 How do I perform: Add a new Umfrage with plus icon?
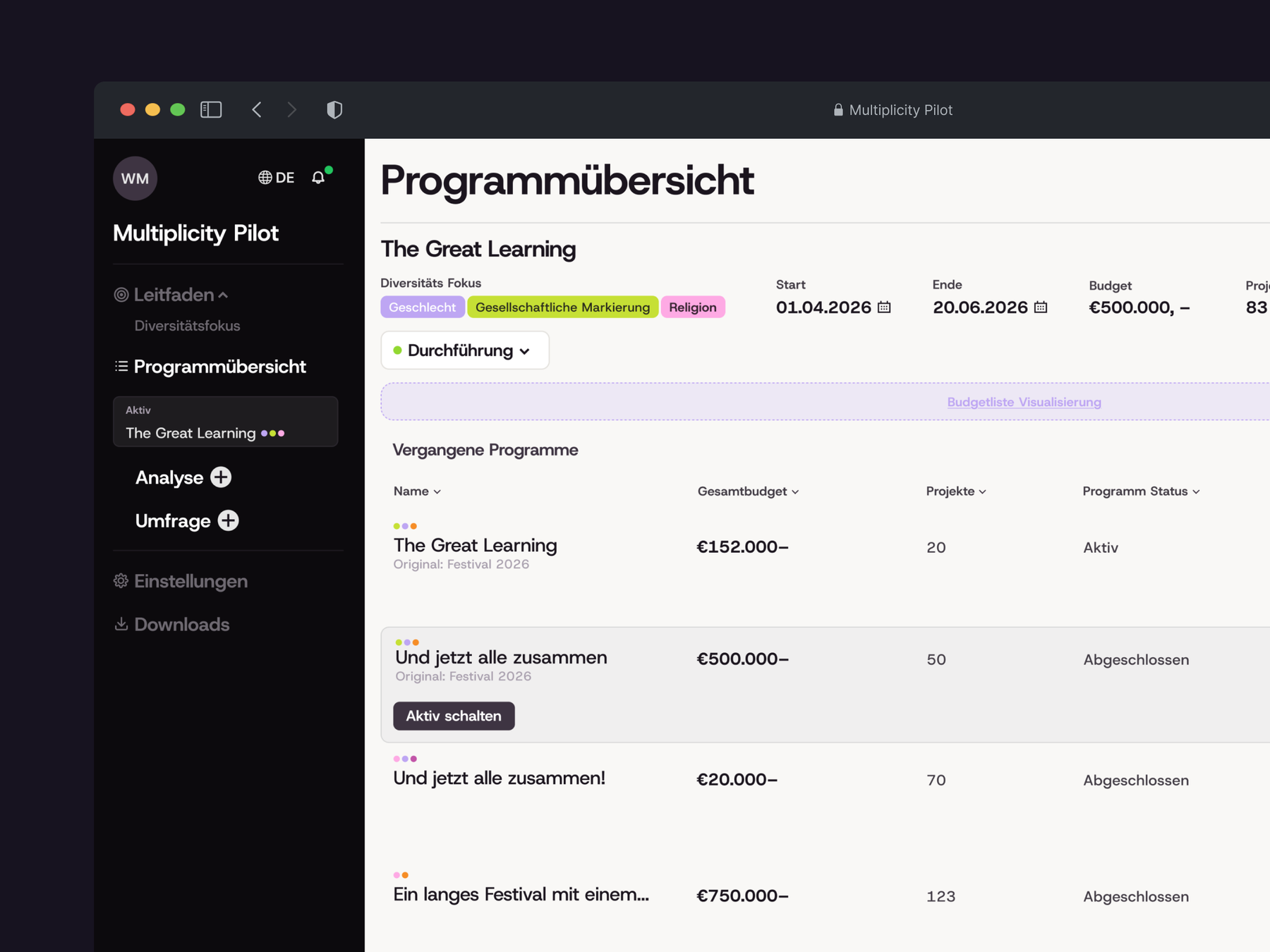(x=228, y=520)
